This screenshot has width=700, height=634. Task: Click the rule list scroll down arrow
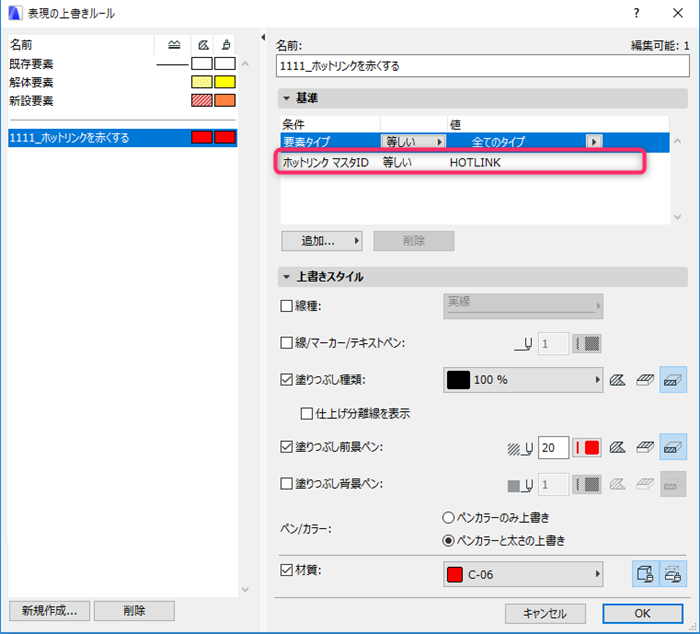[x=245, y=589]
